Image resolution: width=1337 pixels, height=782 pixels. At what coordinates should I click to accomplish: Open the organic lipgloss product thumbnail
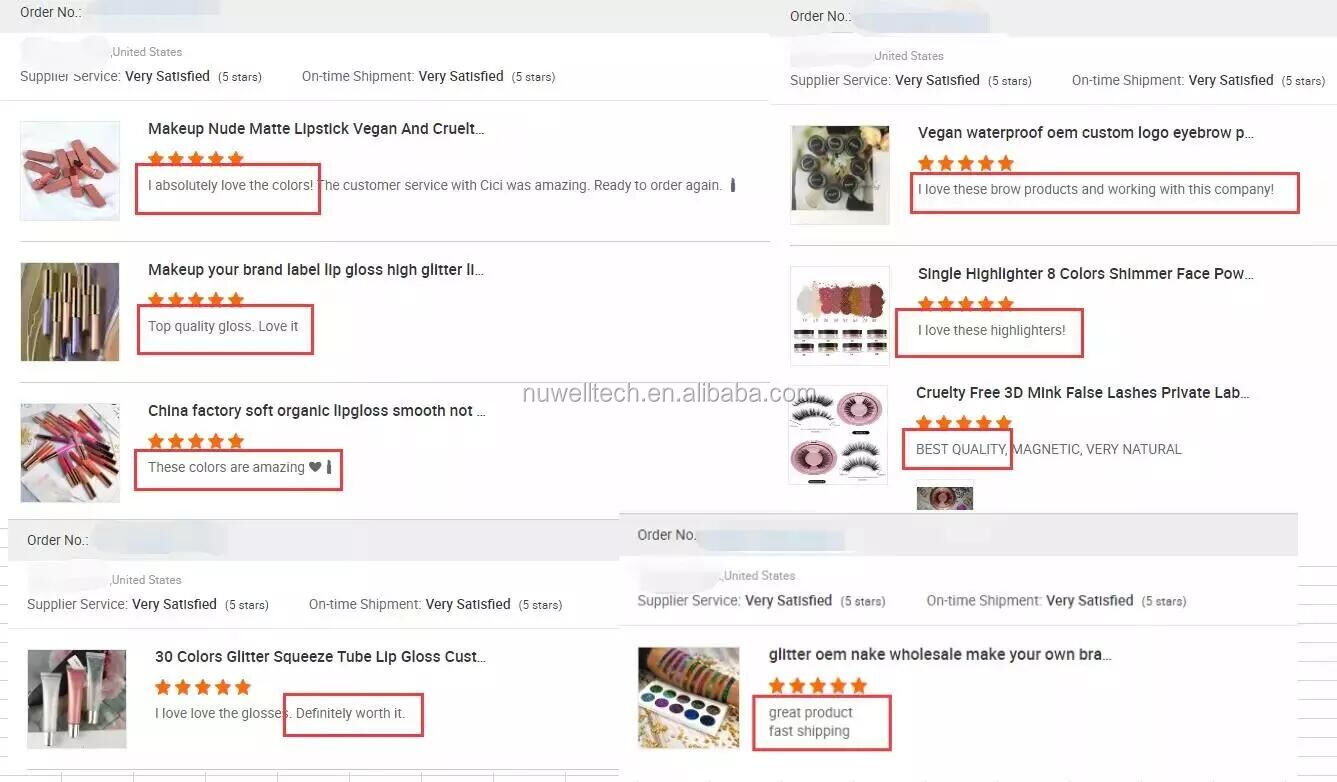coord(70,453)
